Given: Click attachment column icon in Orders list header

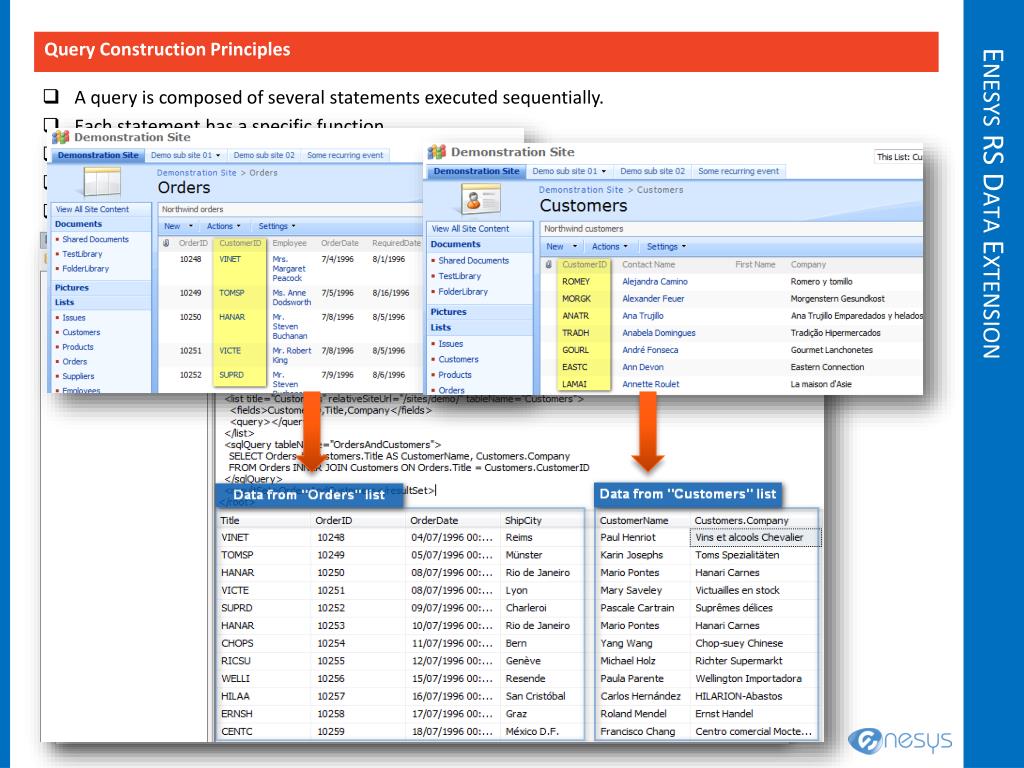Looking at the screenshot, I should pyautogui.click(x=166, y=243).
